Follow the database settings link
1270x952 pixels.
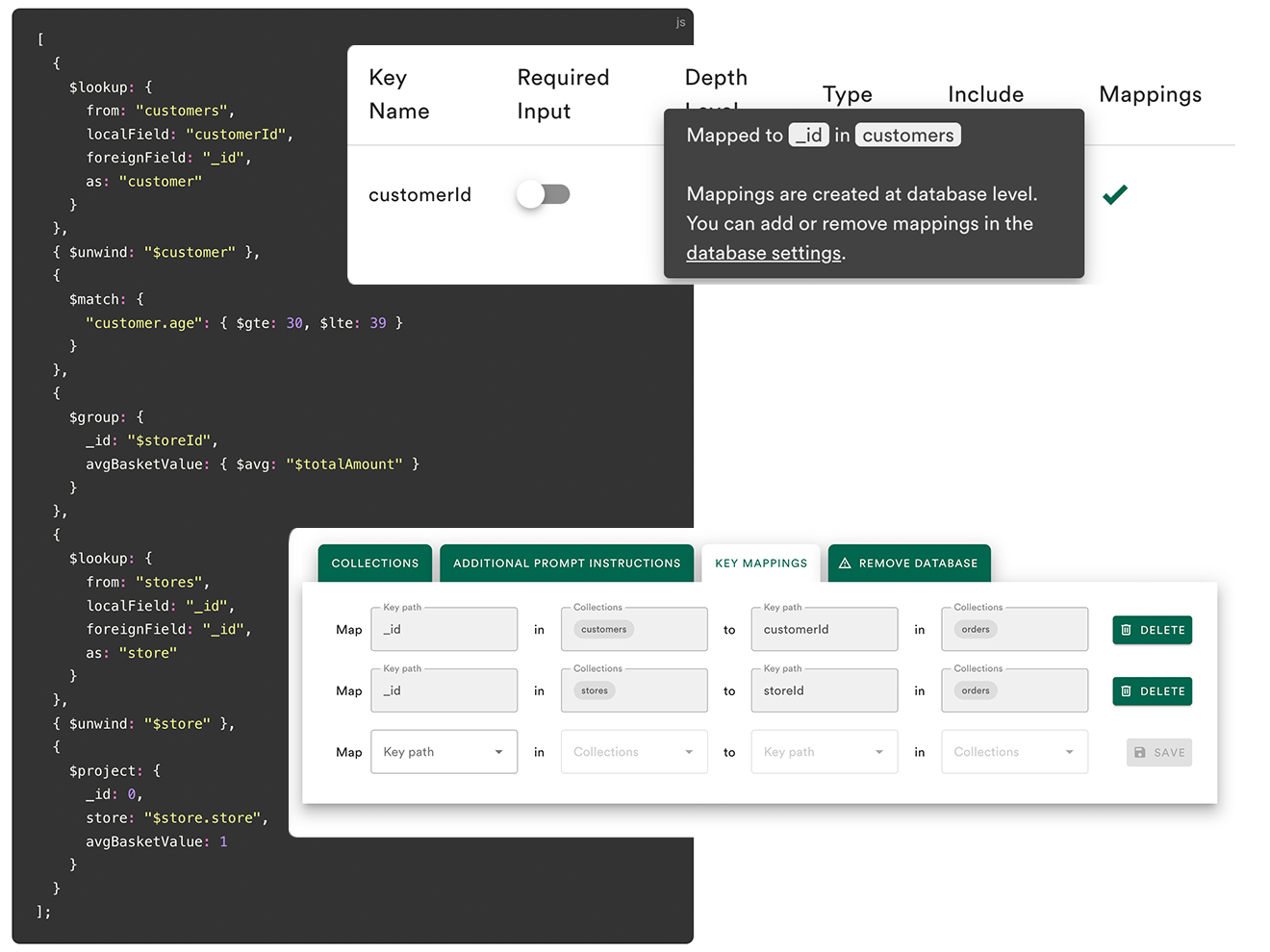pyautogui.click(x=763, y=254)
